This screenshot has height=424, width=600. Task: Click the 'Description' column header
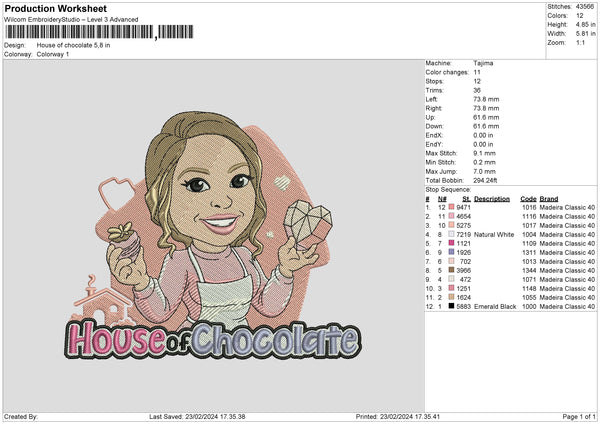click(x=492, y=199)
